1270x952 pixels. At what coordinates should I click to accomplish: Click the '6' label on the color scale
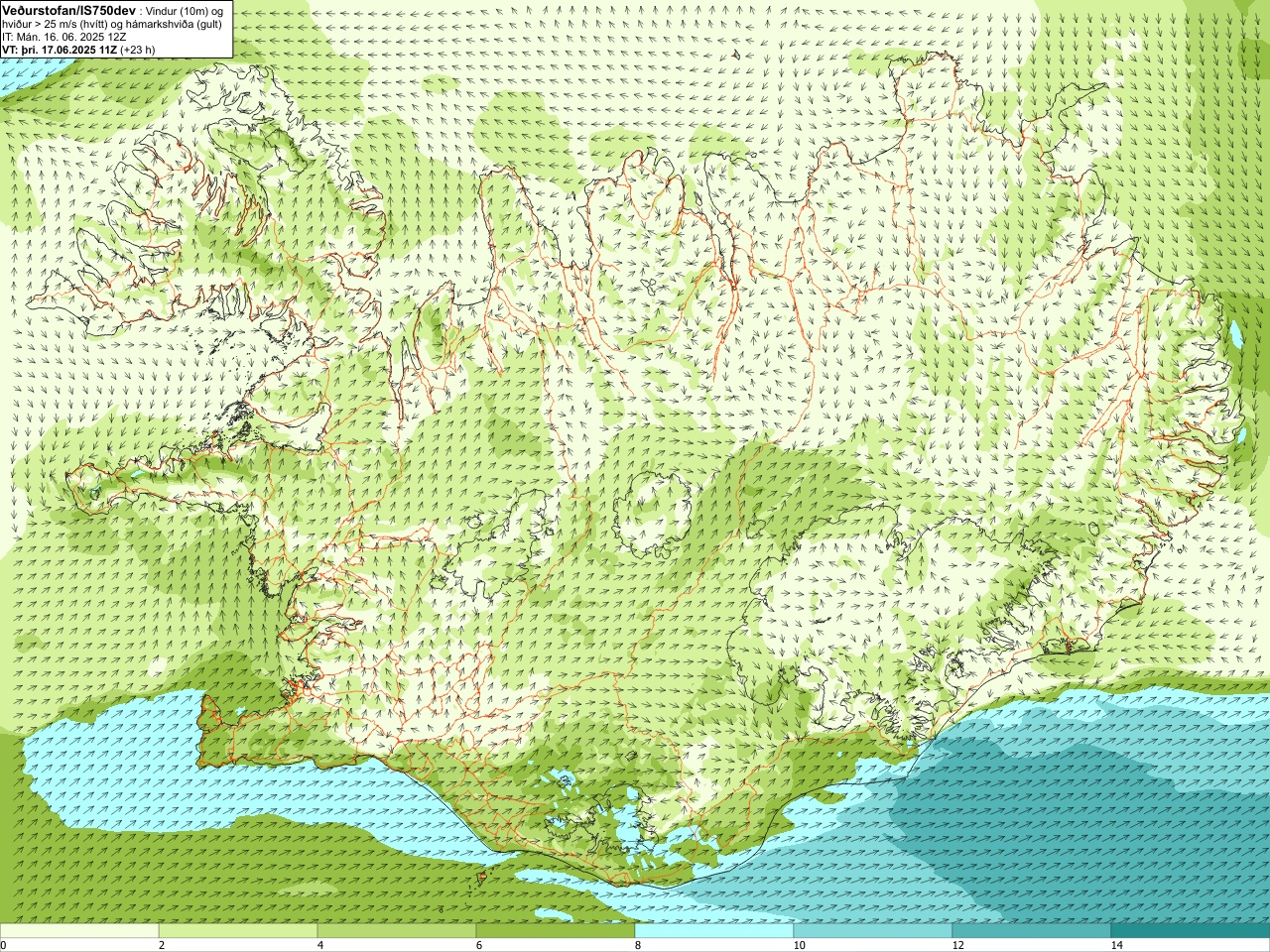click(479, 945)
